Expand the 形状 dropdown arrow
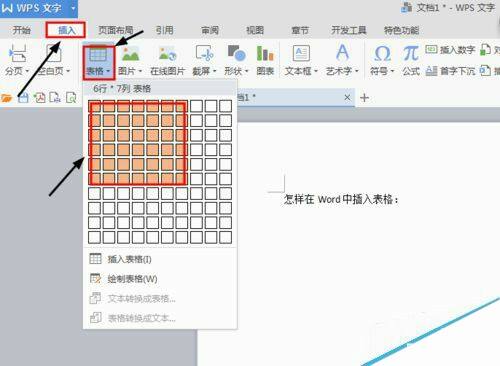The height and width of the screenshot is (366, 500). coord(247,71)
